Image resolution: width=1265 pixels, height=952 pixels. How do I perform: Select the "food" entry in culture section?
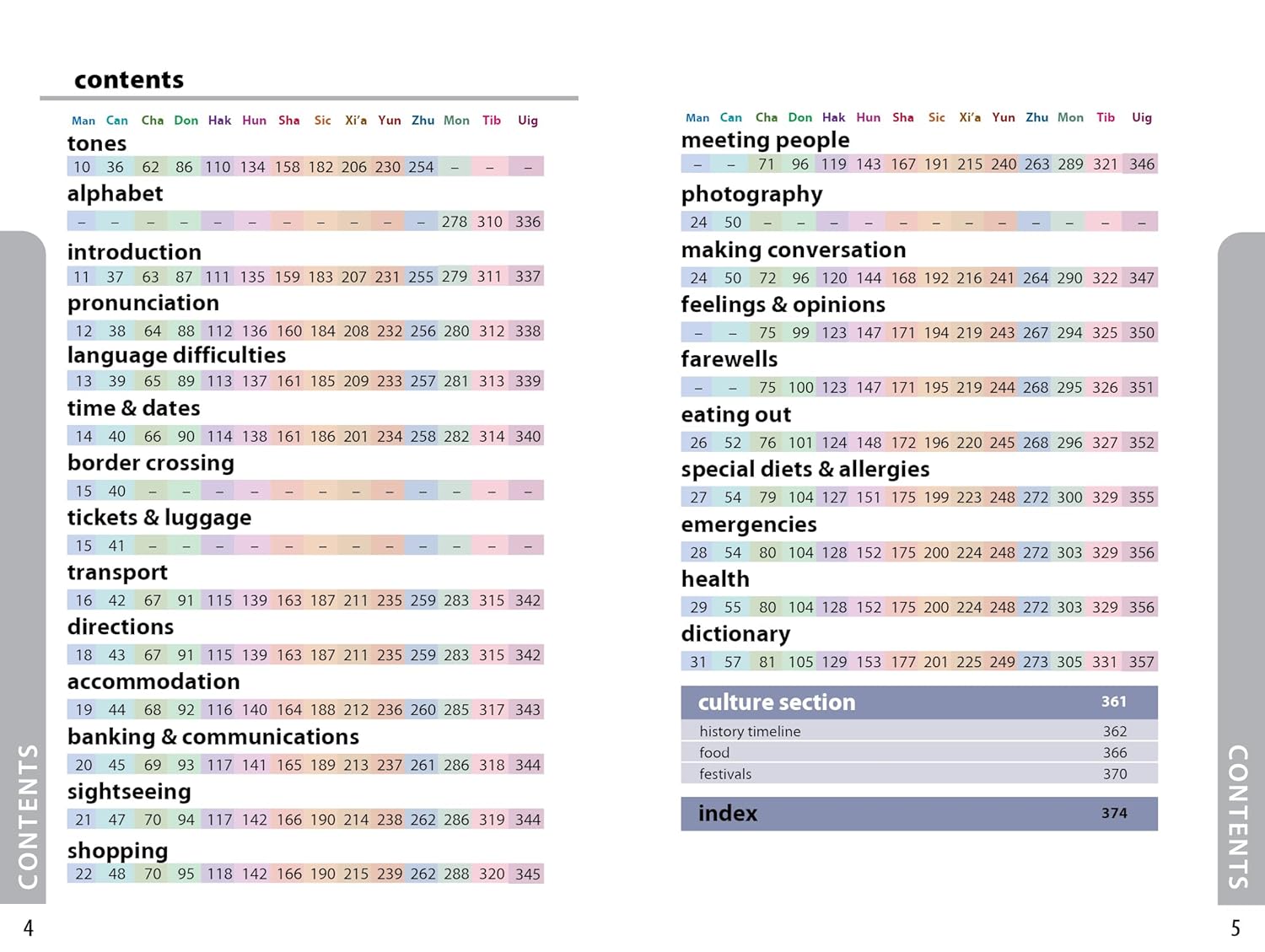pos(713,752)
